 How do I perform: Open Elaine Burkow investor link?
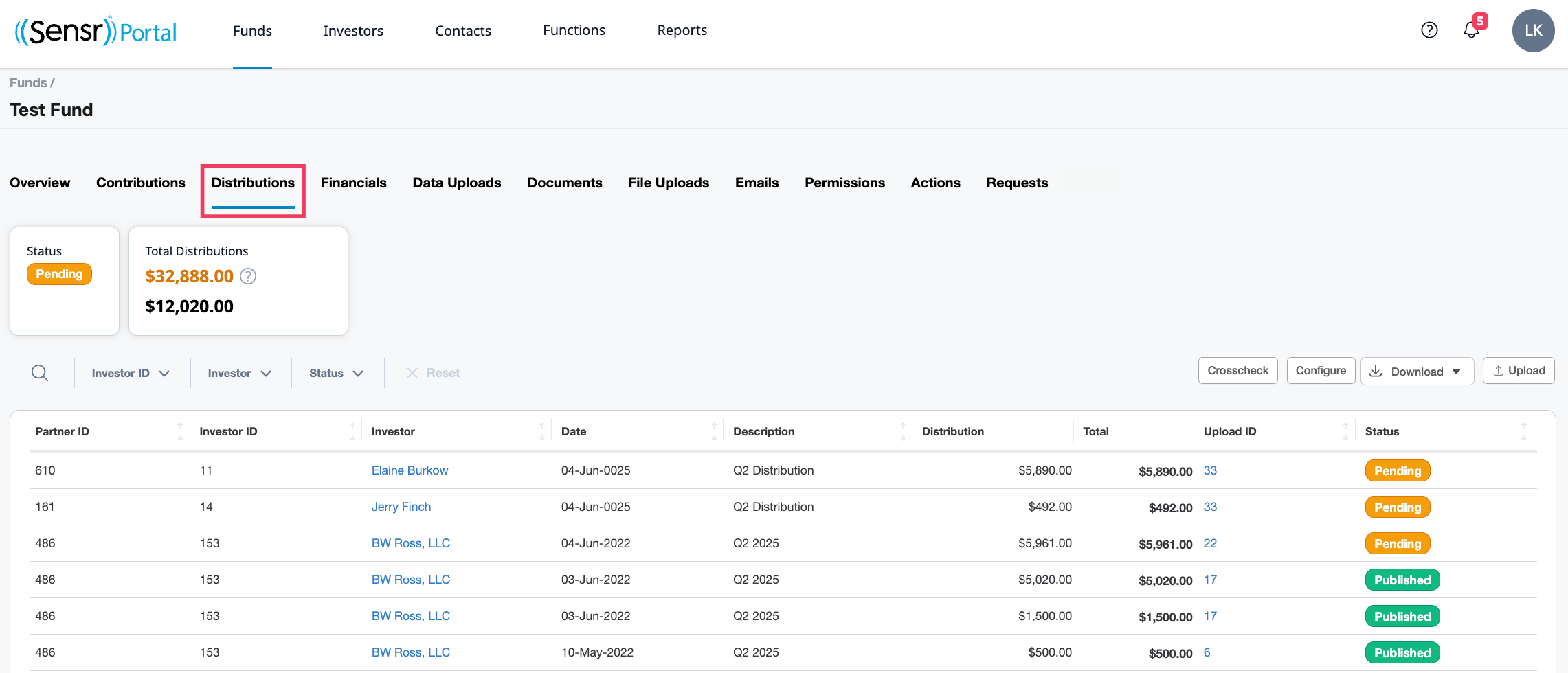point(410,470)
